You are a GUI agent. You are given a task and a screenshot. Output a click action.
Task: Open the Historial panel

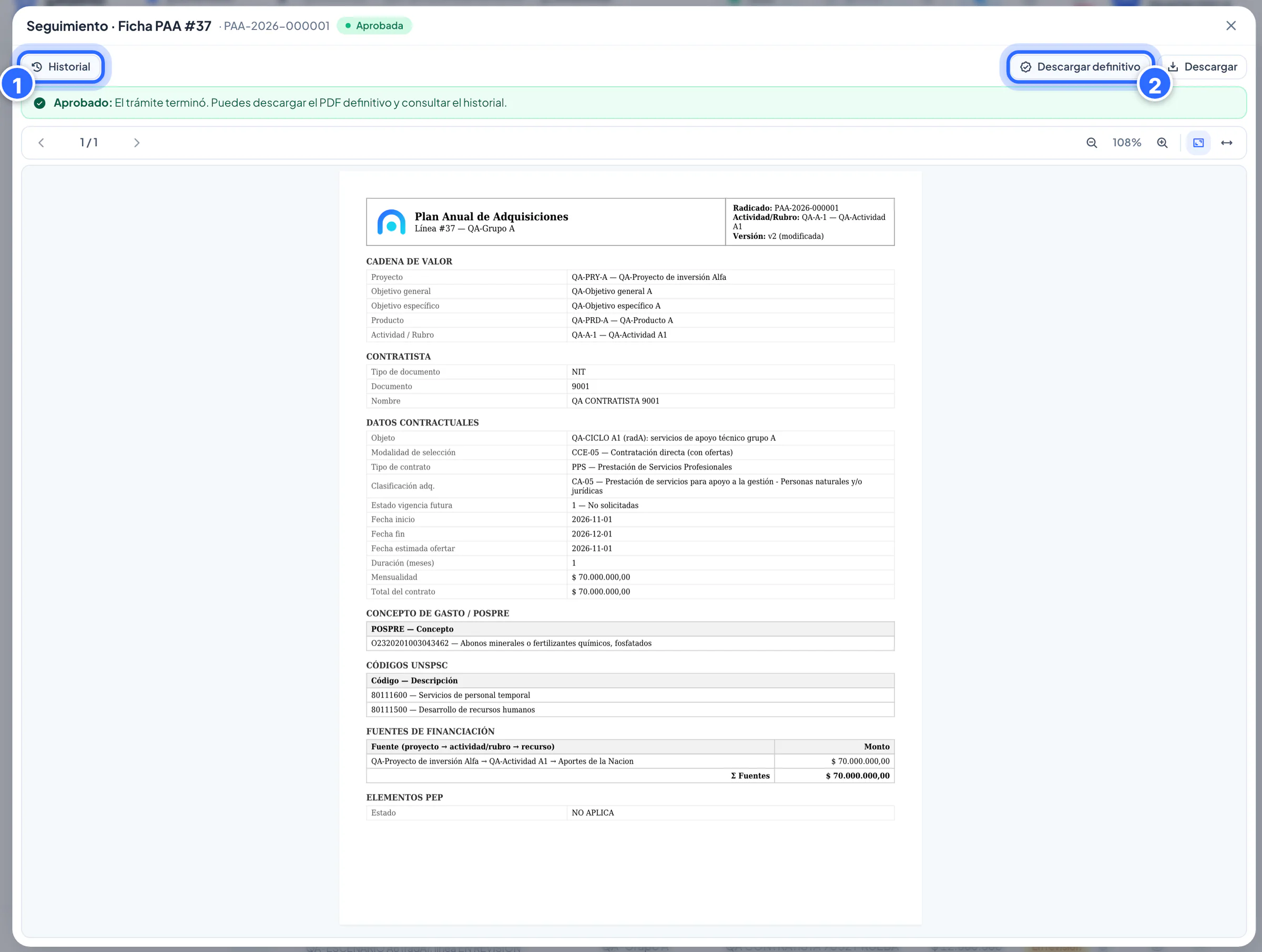click(x=61, y=67)
